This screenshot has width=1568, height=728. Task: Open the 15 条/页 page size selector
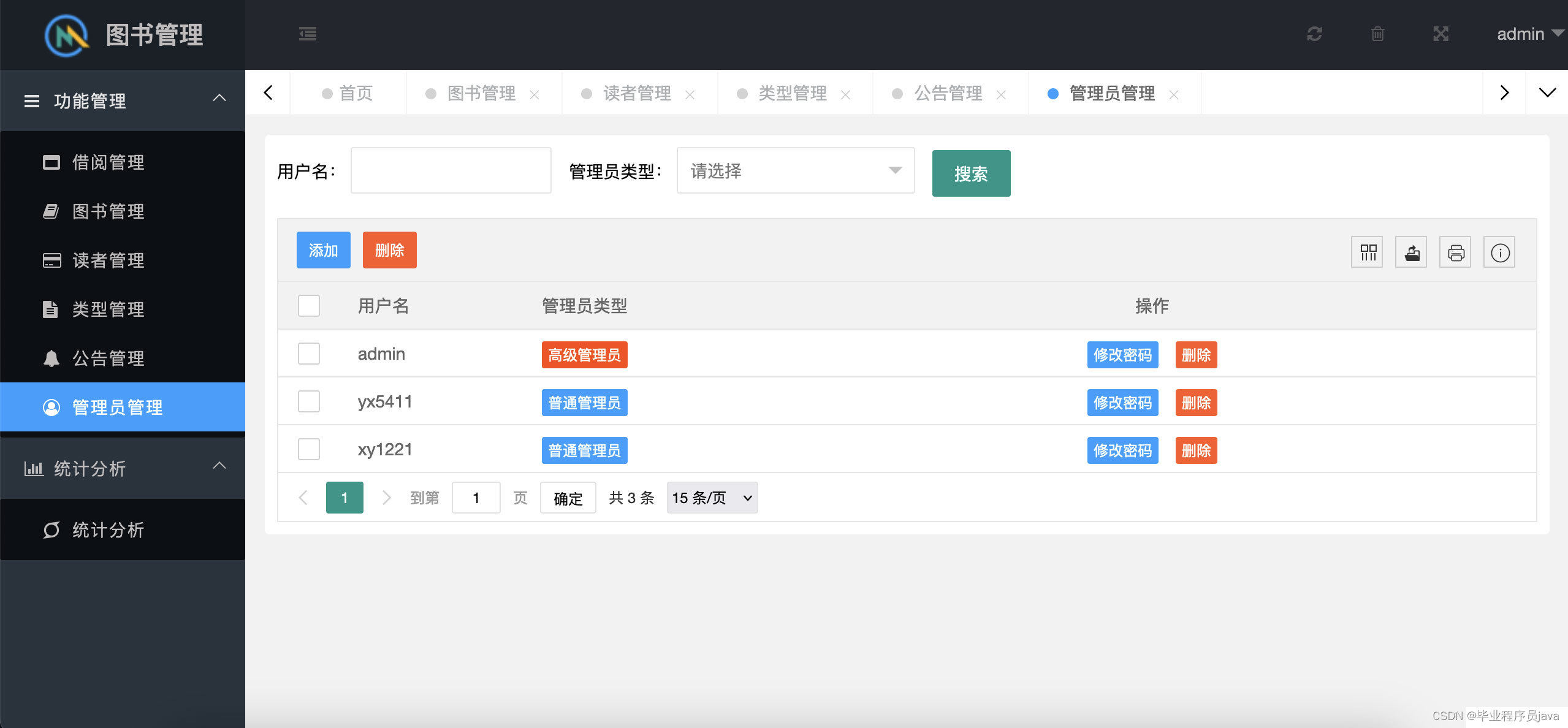click(712, 498)
